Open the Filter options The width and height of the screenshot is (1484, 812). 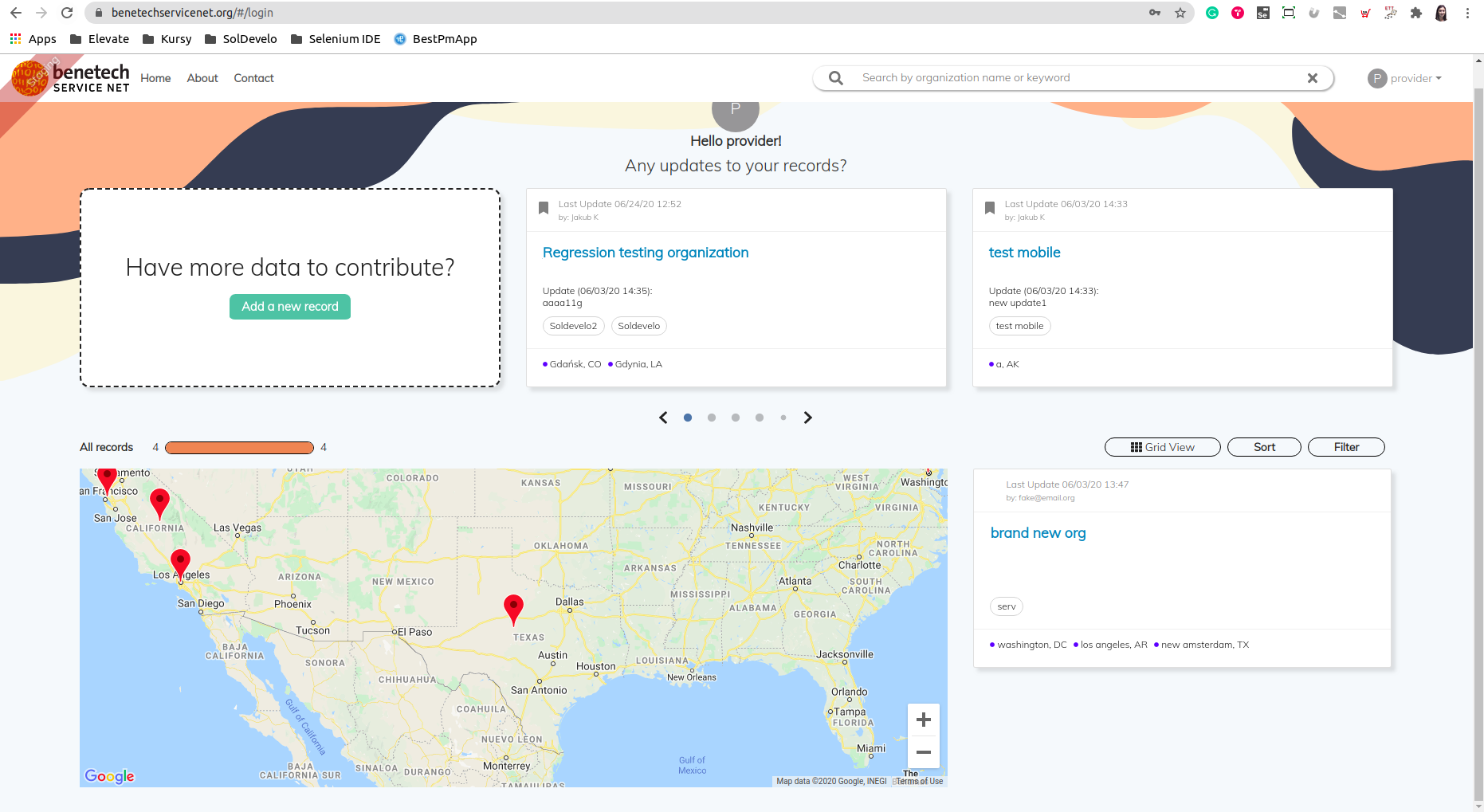coord(1345,447)
